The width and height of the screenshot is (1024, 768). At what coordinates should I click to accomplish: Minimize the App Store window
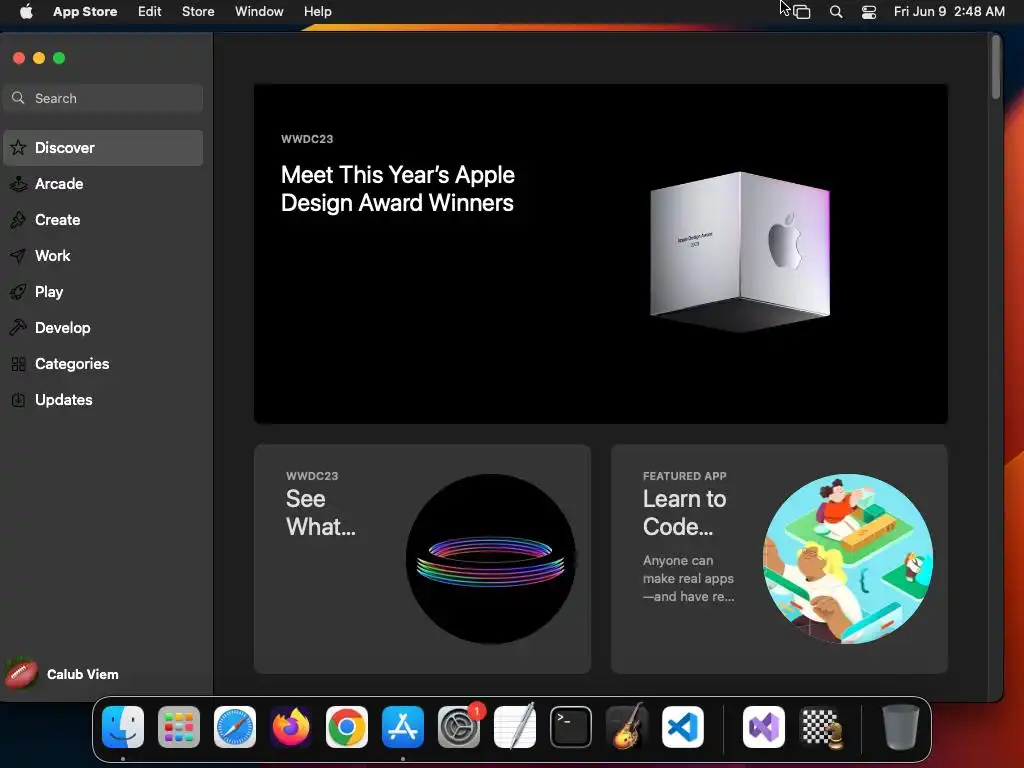click(39, 58)
